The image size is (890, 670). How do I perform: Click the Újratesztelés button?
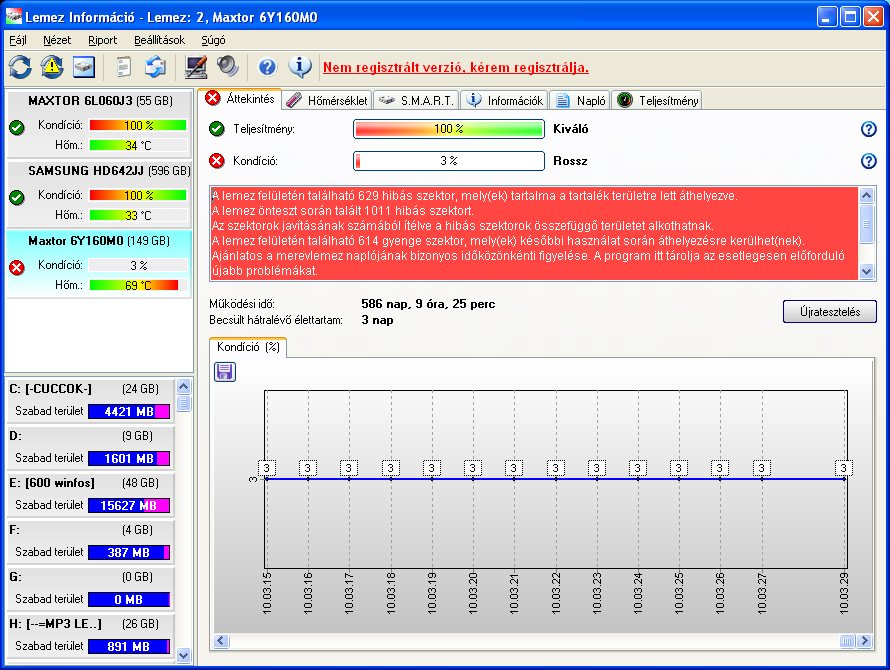click(829, 312)
